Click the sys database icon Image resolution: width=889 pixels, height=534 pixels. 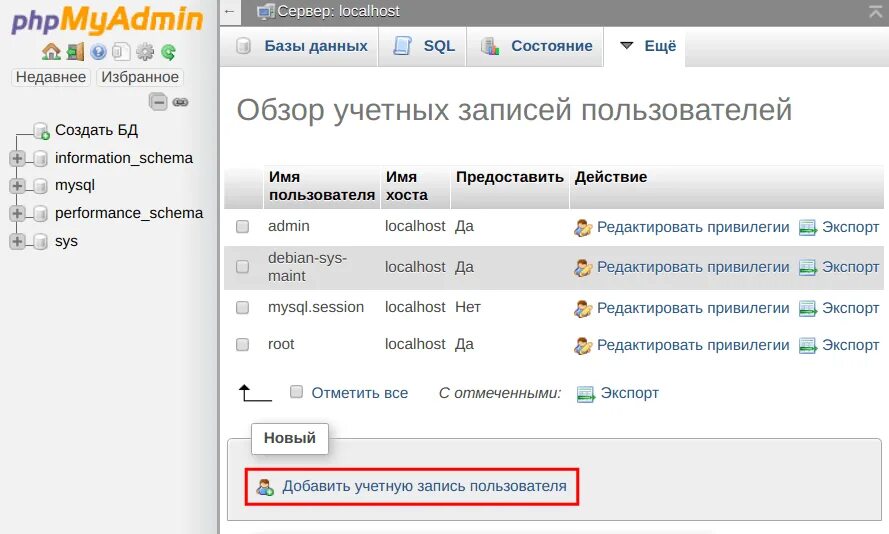[40, 241]
